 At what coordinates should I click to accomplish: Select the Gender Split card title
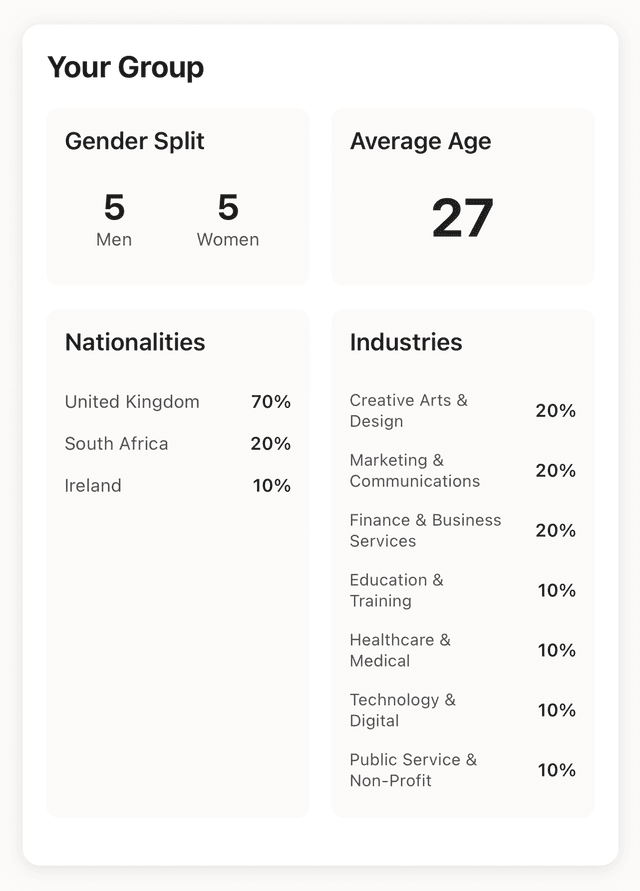pyautogui.click(x=134, y=141)
